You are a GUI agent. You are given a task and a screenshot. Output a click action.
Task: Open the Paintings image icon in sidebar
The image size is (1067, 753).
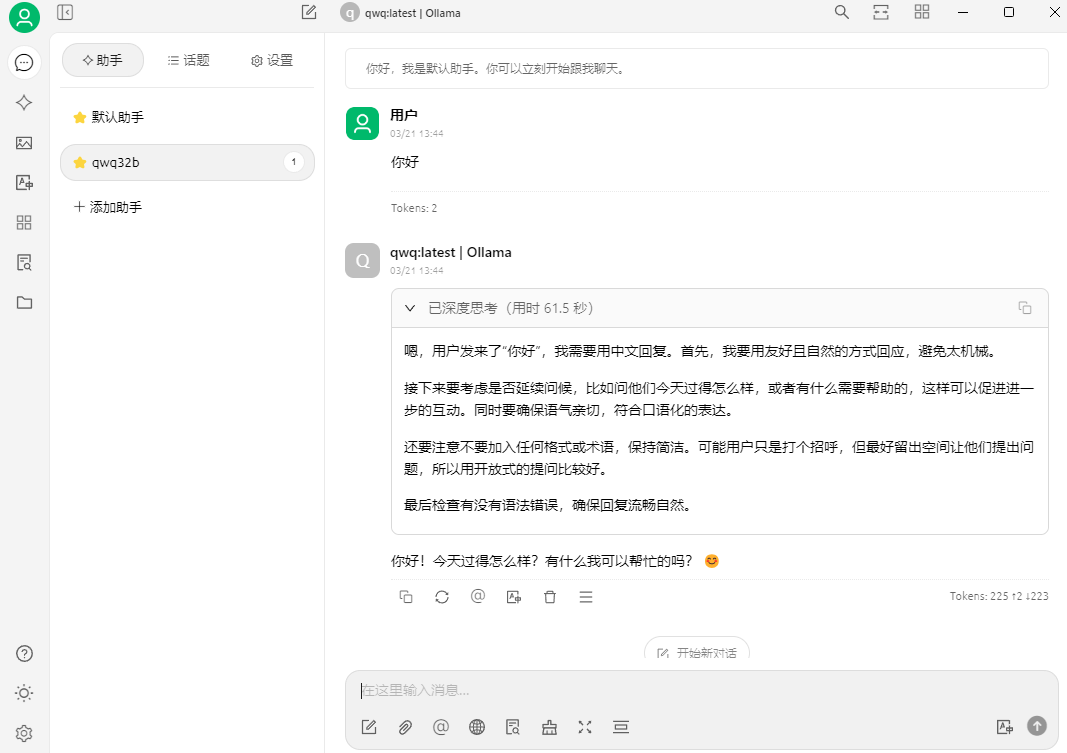click(x=24, y=143)
